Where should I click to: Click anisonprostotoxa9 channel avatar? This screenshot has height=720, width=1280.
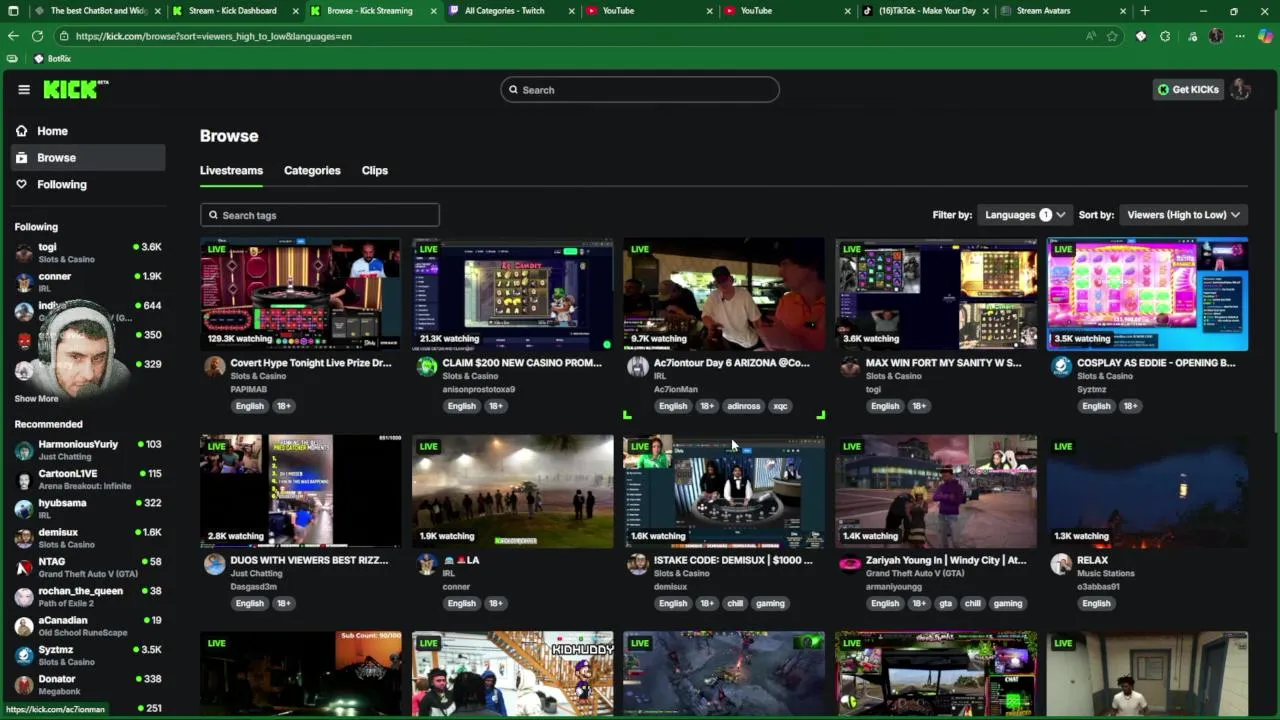tap(427, 367)
